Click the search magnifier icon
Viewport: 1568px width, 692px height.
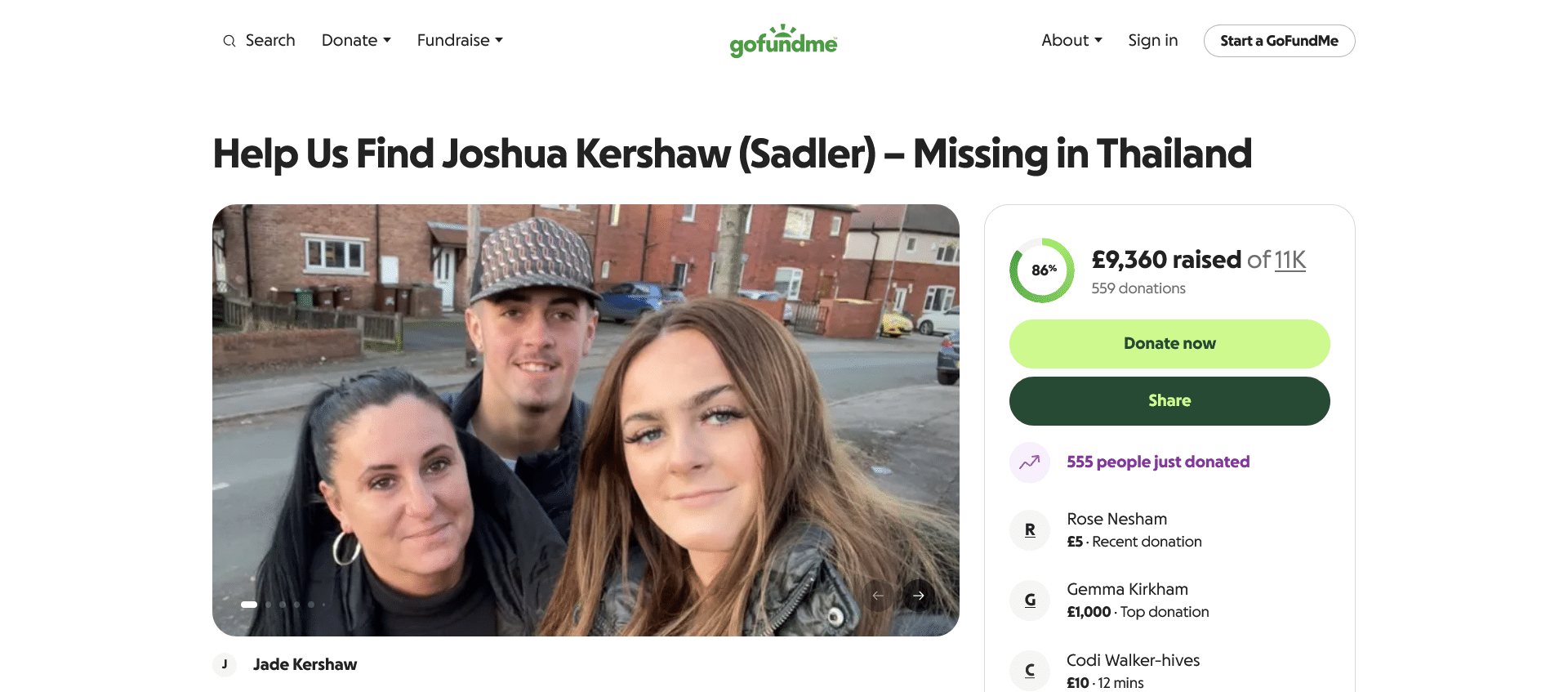tap(229, 41)
